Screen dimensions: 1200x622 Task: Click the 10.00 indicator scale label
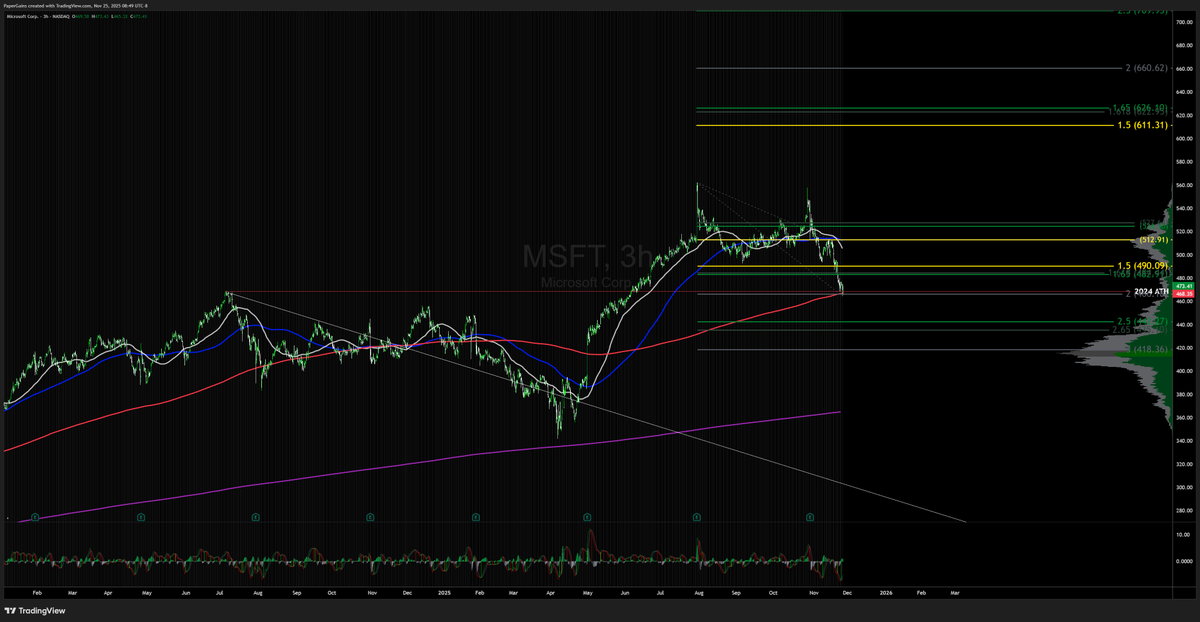[x=1185, y=535]
